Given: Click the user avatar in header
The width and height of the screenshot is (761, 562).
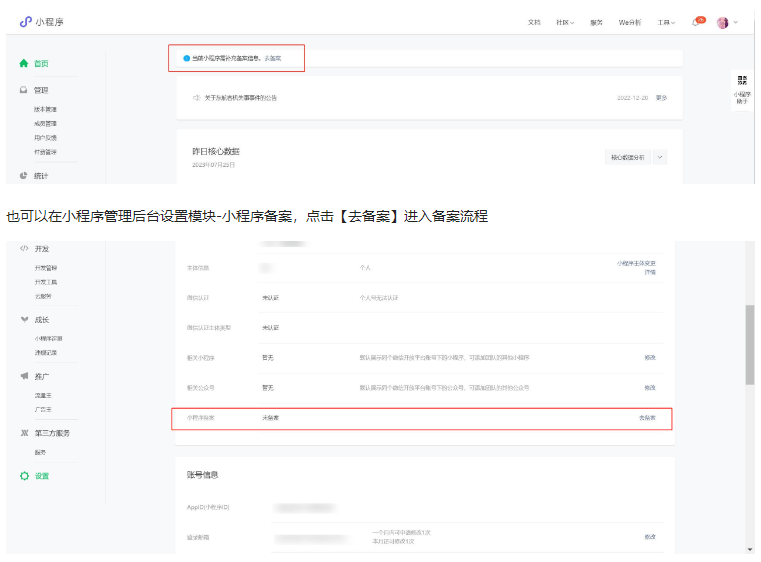Looking at the screenshot, I should [723, 22].
